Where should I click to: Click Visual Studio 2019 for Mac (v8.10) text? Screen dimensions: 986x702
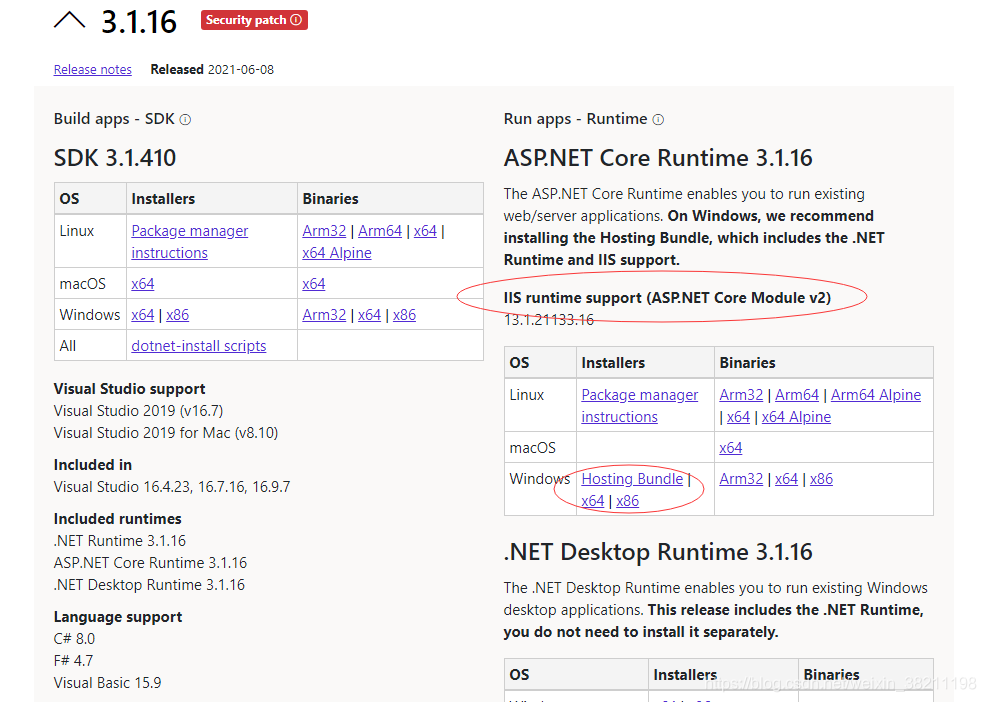166,433
